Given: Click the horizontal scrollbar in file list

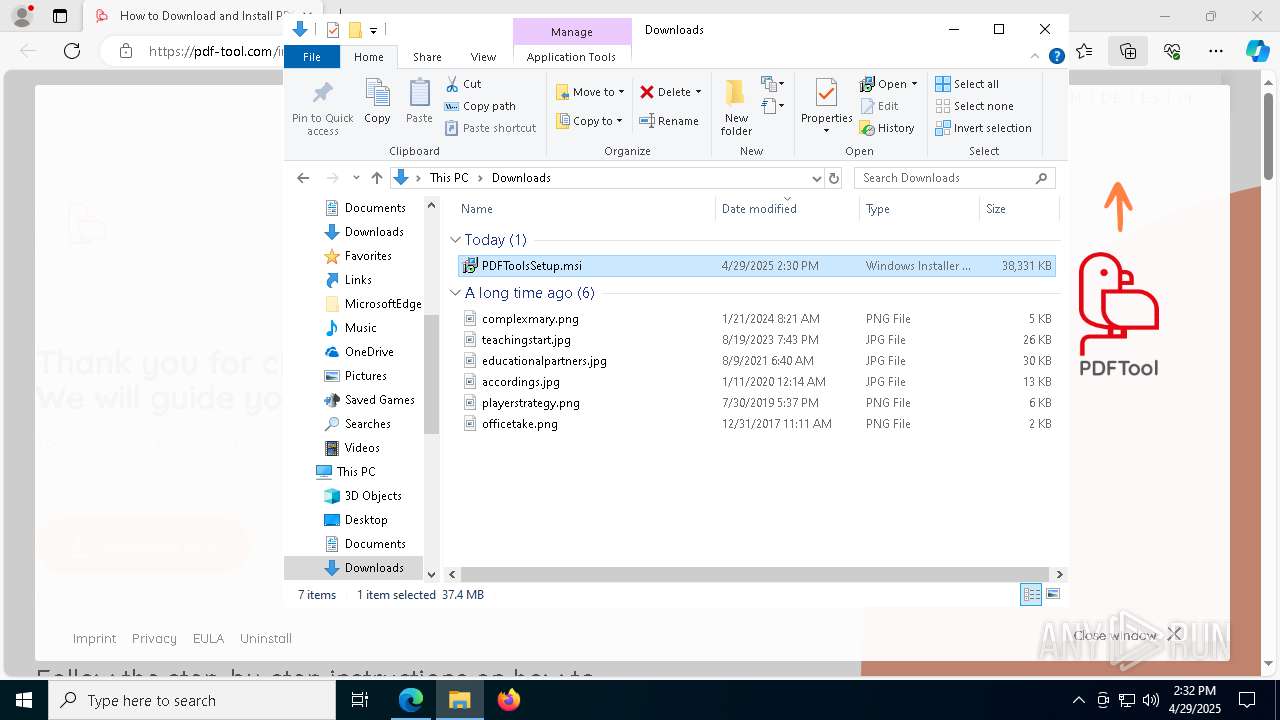Looking at the screenshot, I should (756, 574).
